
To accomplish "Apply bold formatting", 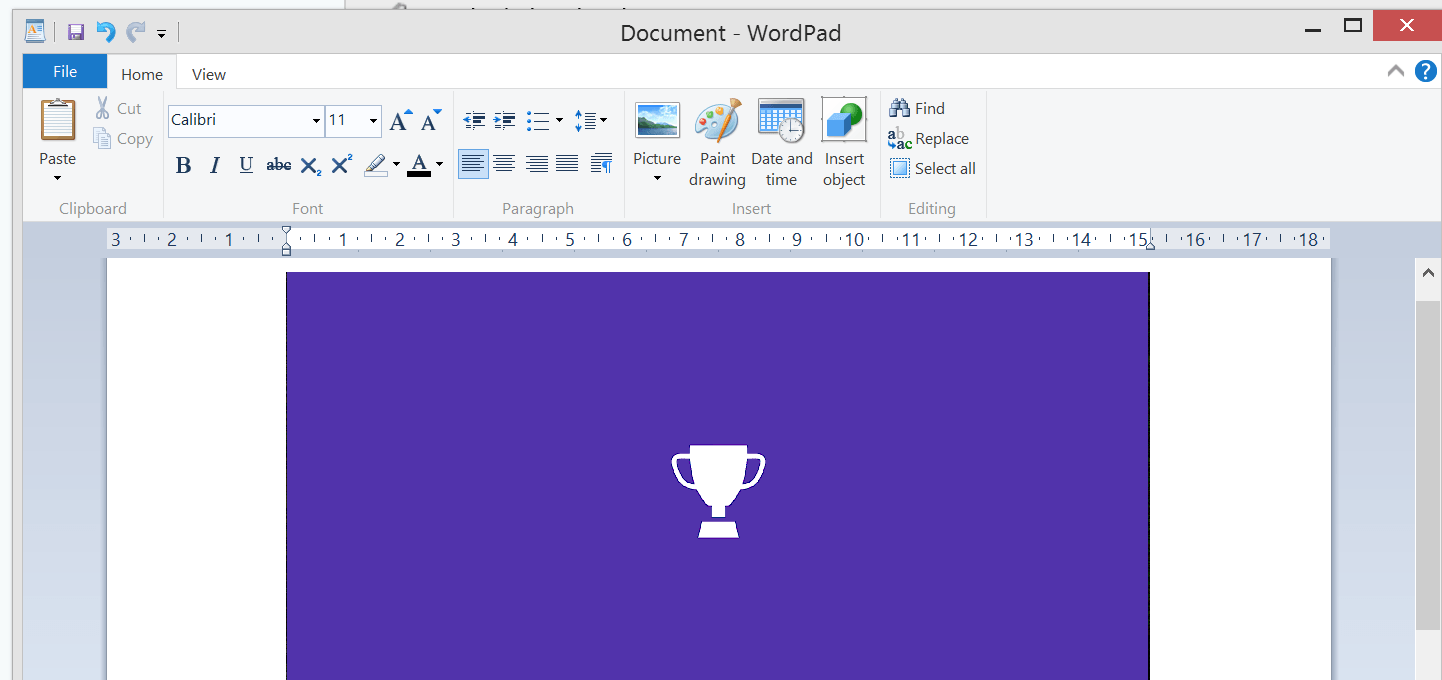I will pyautogui.click(x=183, y=164).
